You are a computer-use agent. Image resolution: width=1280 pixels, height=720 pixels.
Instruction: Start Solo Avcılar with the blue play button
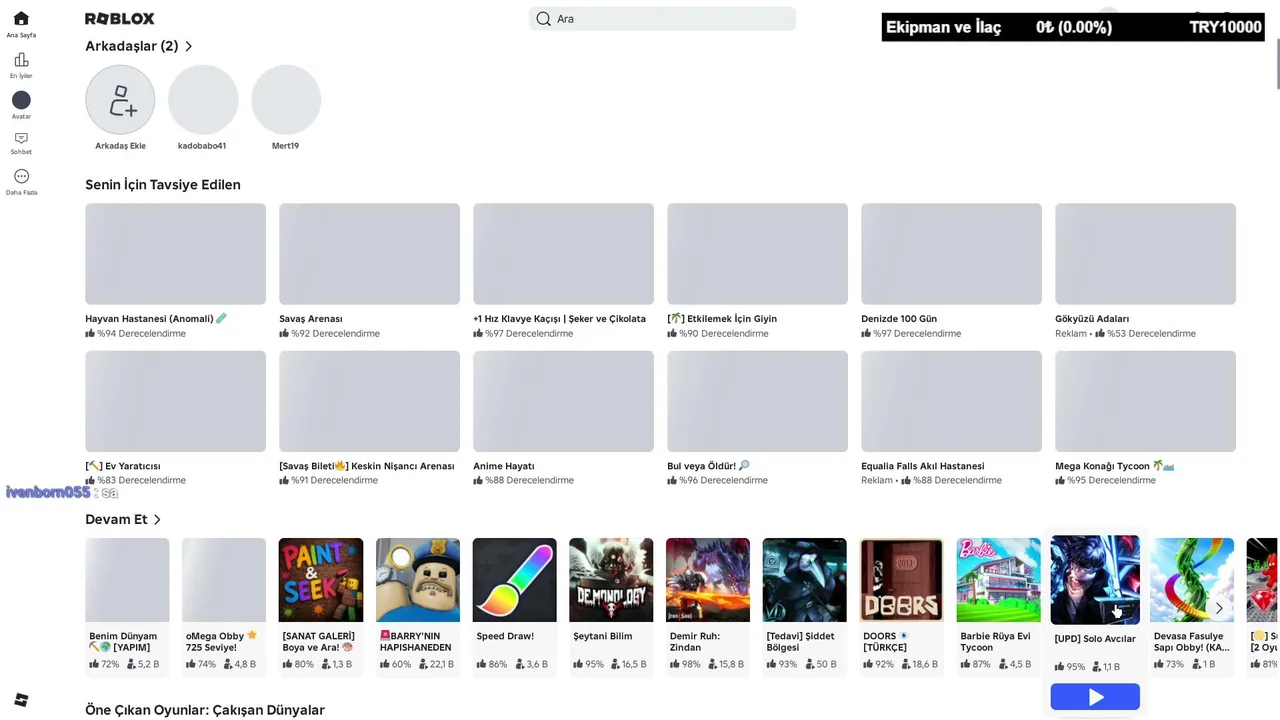tap(1095, 697)
